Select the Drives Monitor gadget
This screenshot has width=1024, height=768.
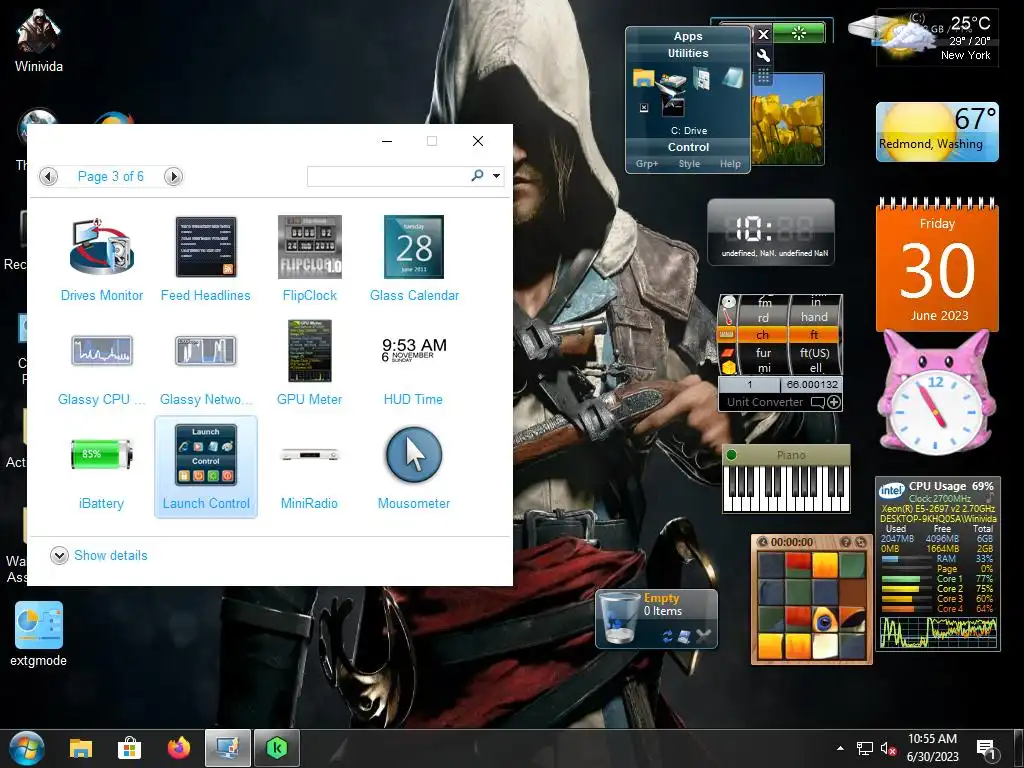102,259
